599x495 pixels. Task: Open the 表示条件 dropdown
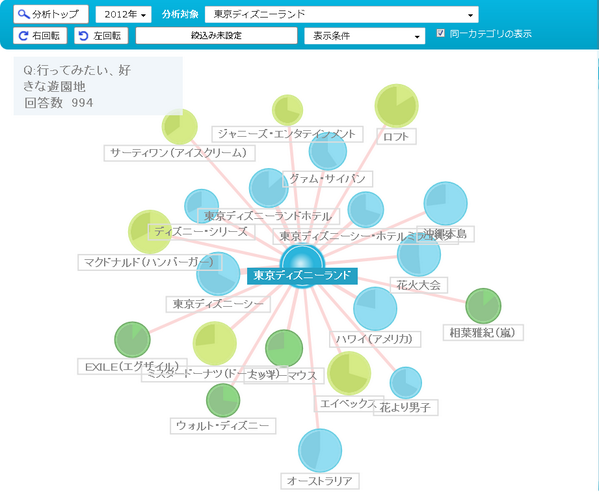(x=364, y=36)
